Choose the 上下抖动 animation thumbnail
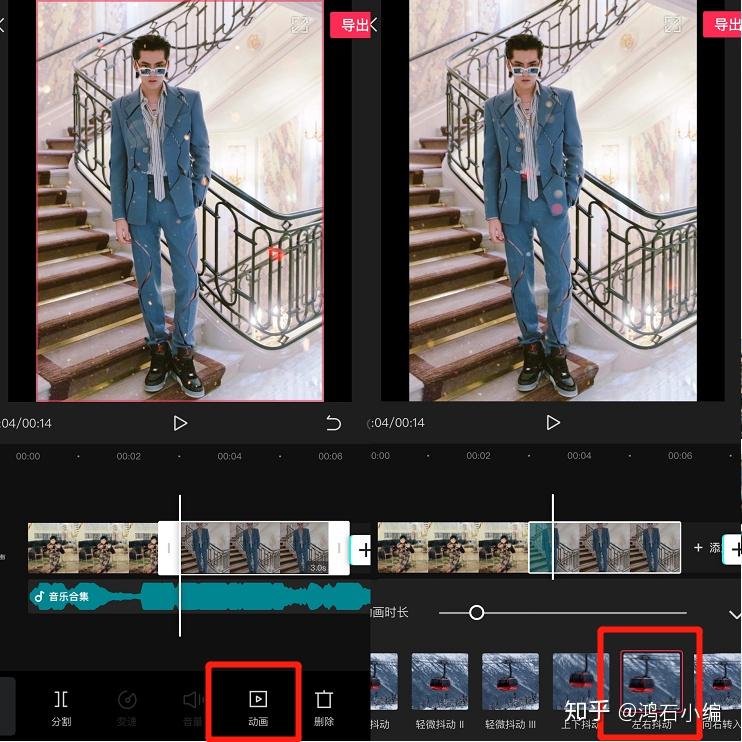Screen dimensions: 742x742 coord(581,681)
